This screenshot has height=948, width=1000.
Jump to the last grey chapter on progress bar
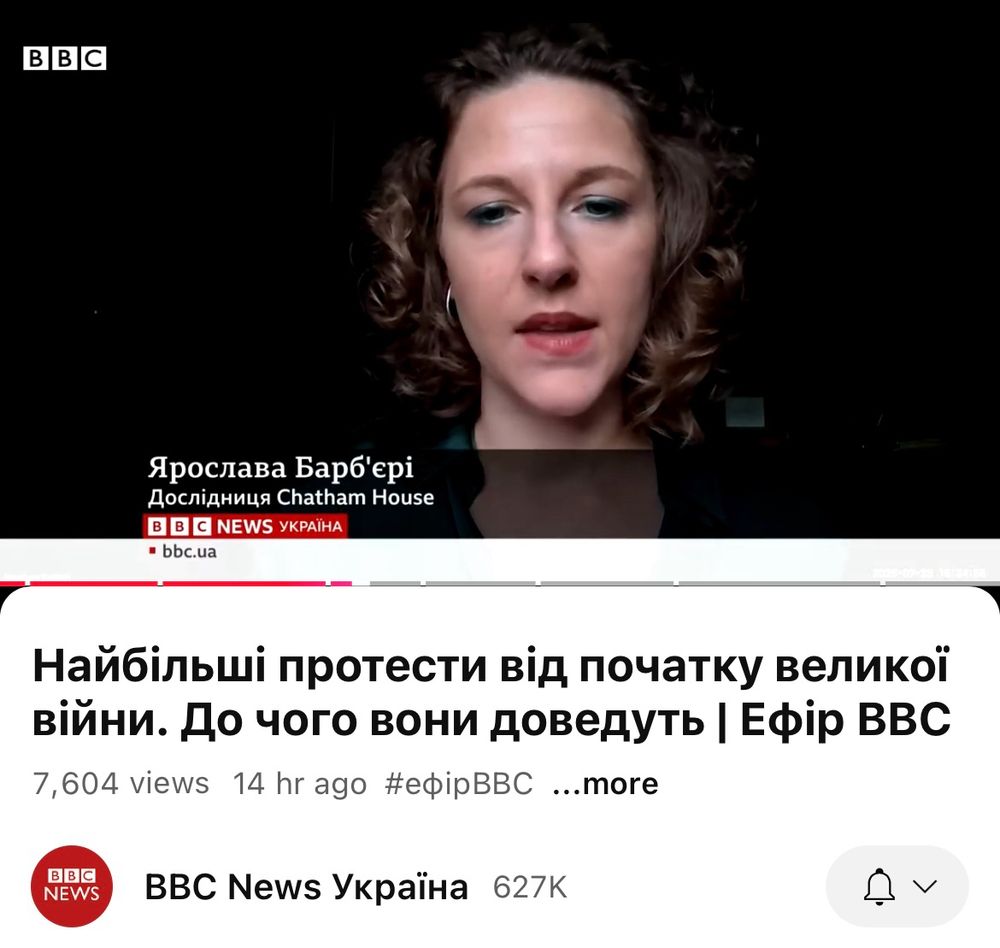943,583
